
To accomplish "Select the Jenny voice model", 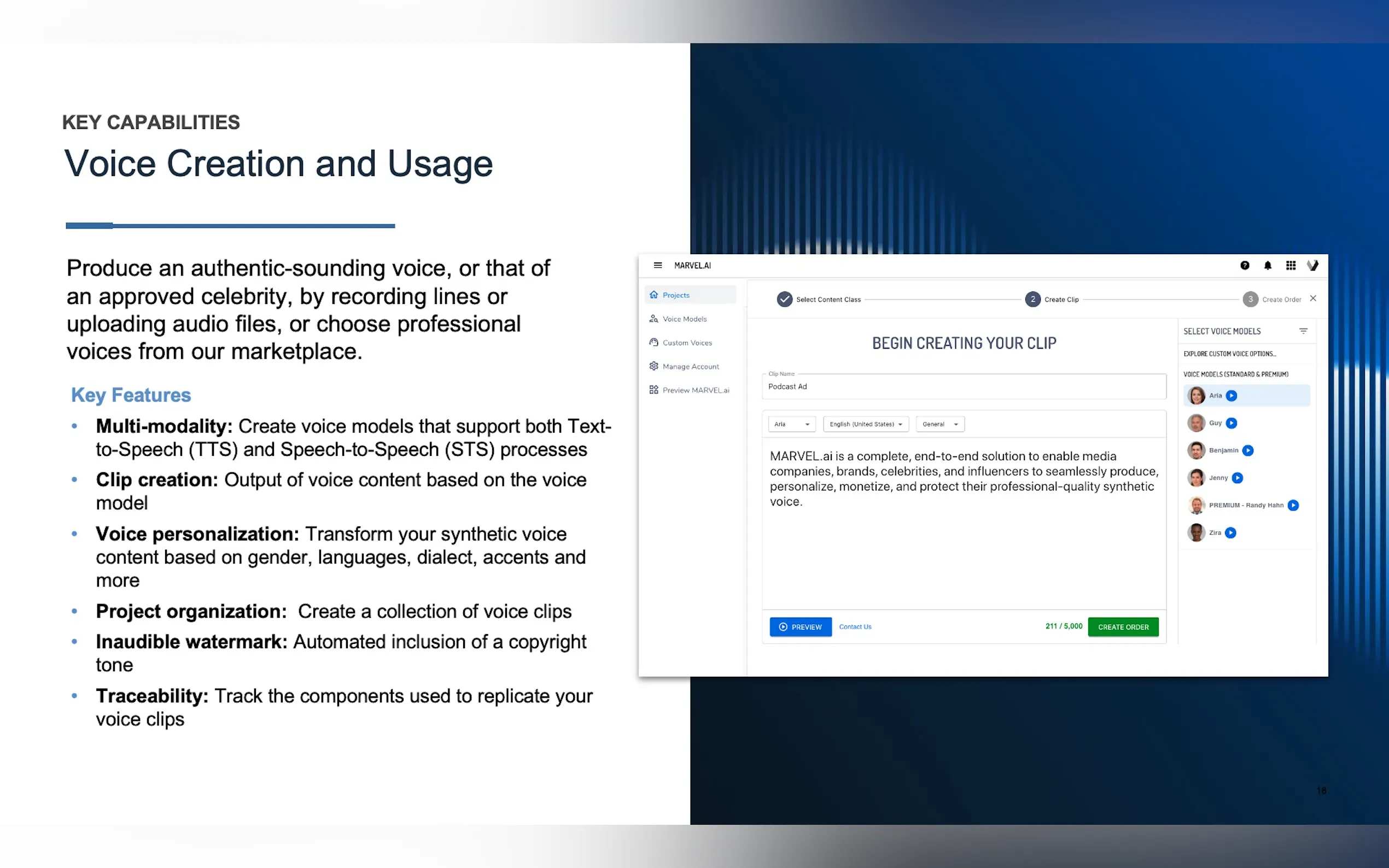I will pos(1217,478).
